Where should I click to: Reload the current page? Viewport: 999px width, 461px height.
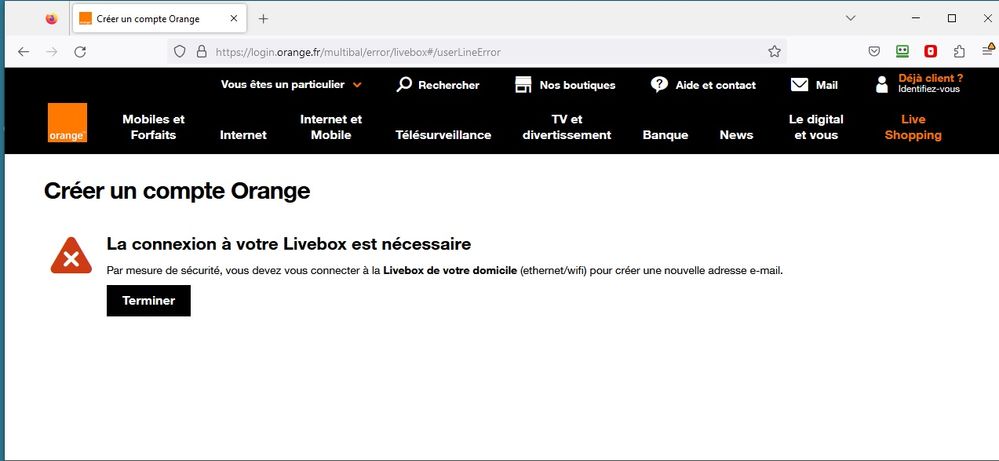coord(80,52)
